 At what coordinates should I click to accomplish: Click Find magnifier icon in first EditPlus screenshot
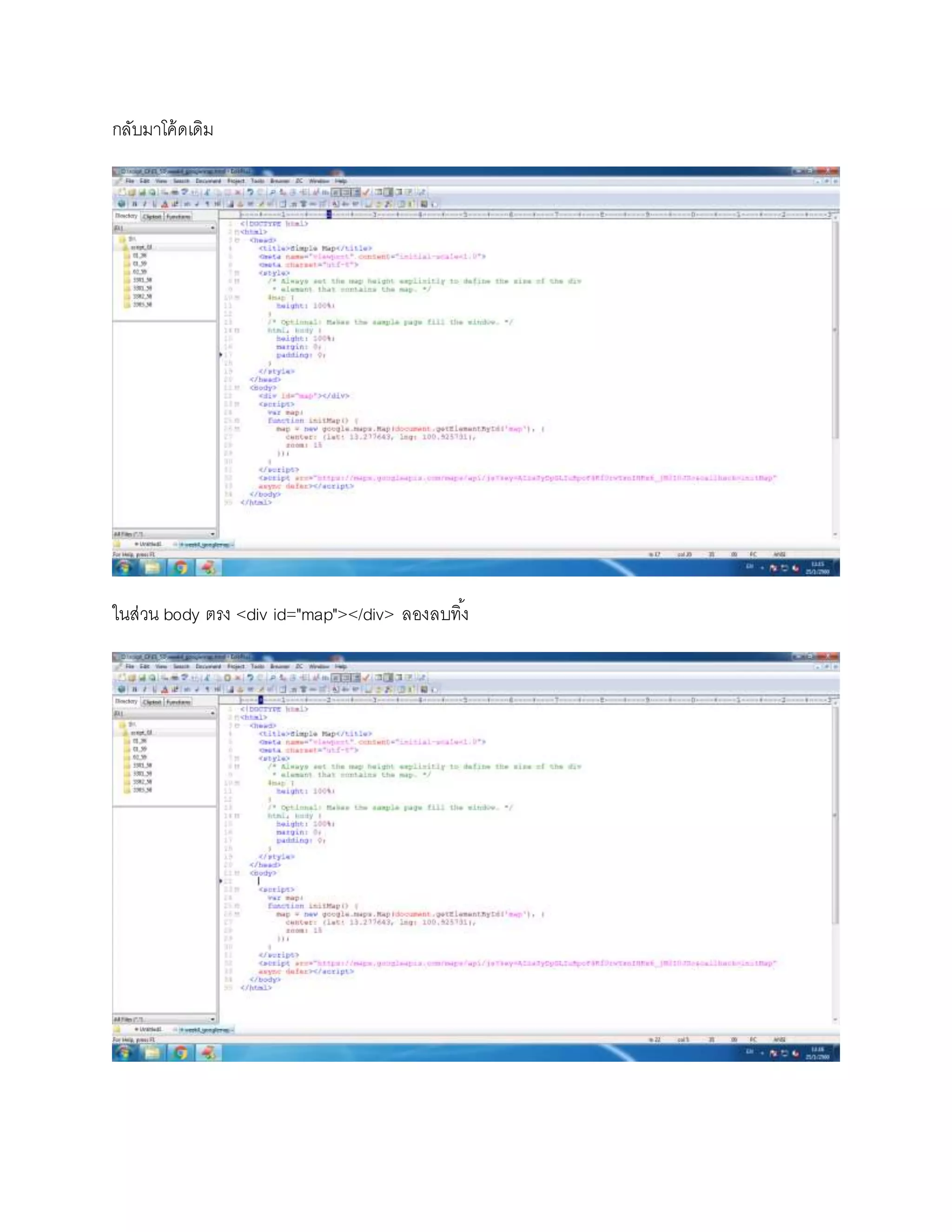tap(272, 192)
